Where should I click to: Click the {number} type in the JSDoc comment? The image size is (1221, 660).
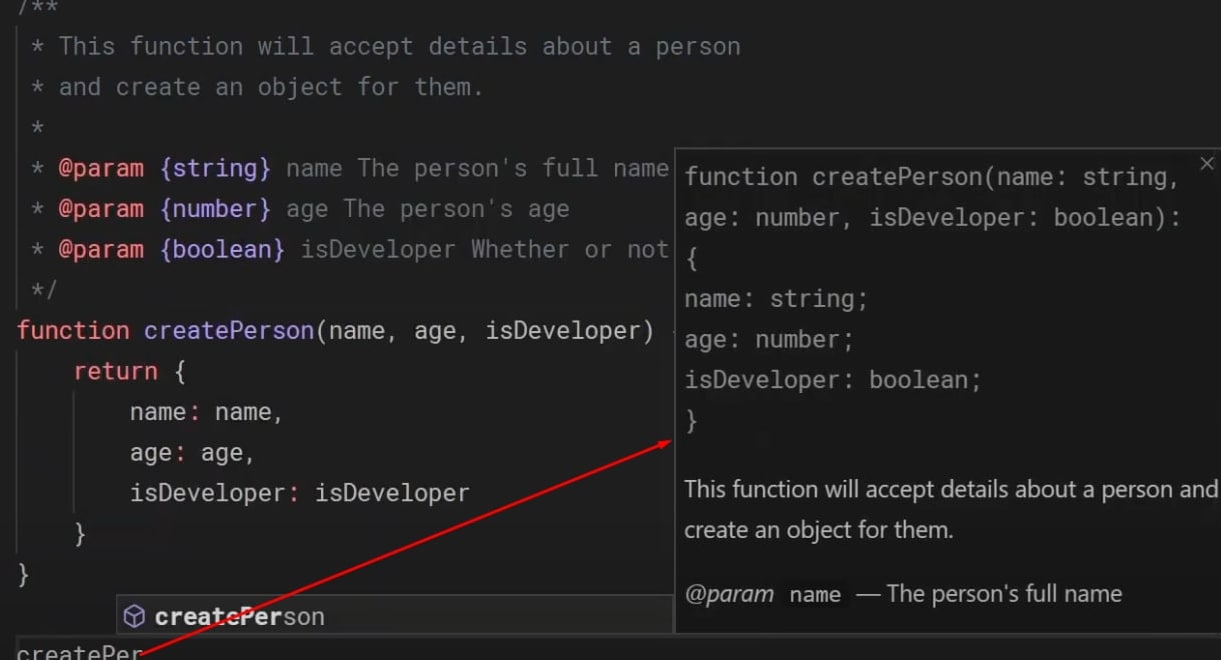click(x=215, y=209)
